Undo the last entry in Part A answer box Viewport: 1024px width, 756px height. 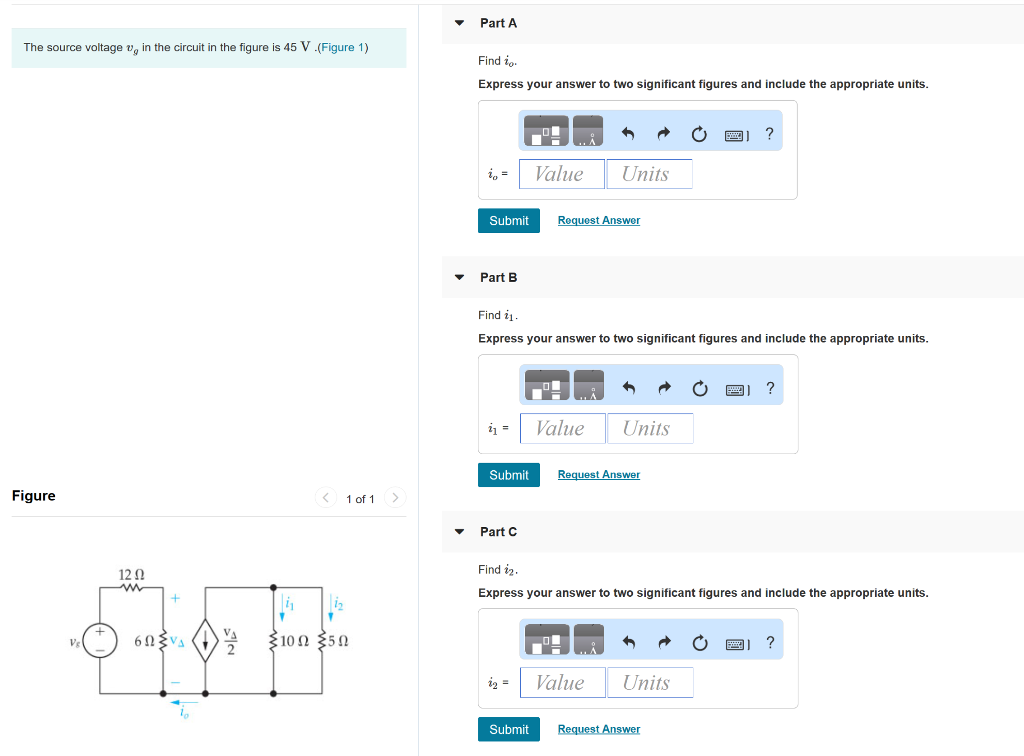[x=626, y=132]
